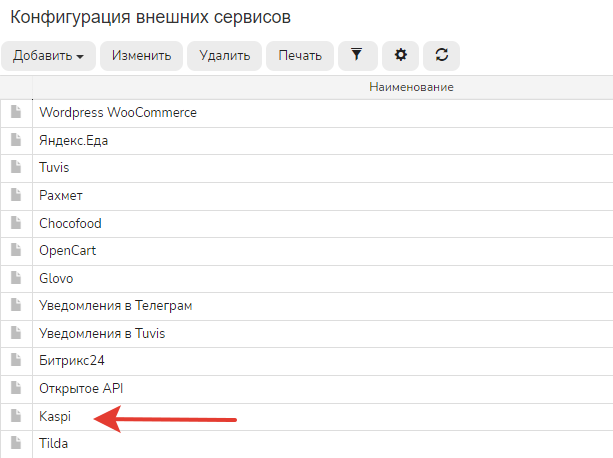Click the document icon beside Рахмет
The height and width of the screenshot is (458, 613).
point(16,195)
